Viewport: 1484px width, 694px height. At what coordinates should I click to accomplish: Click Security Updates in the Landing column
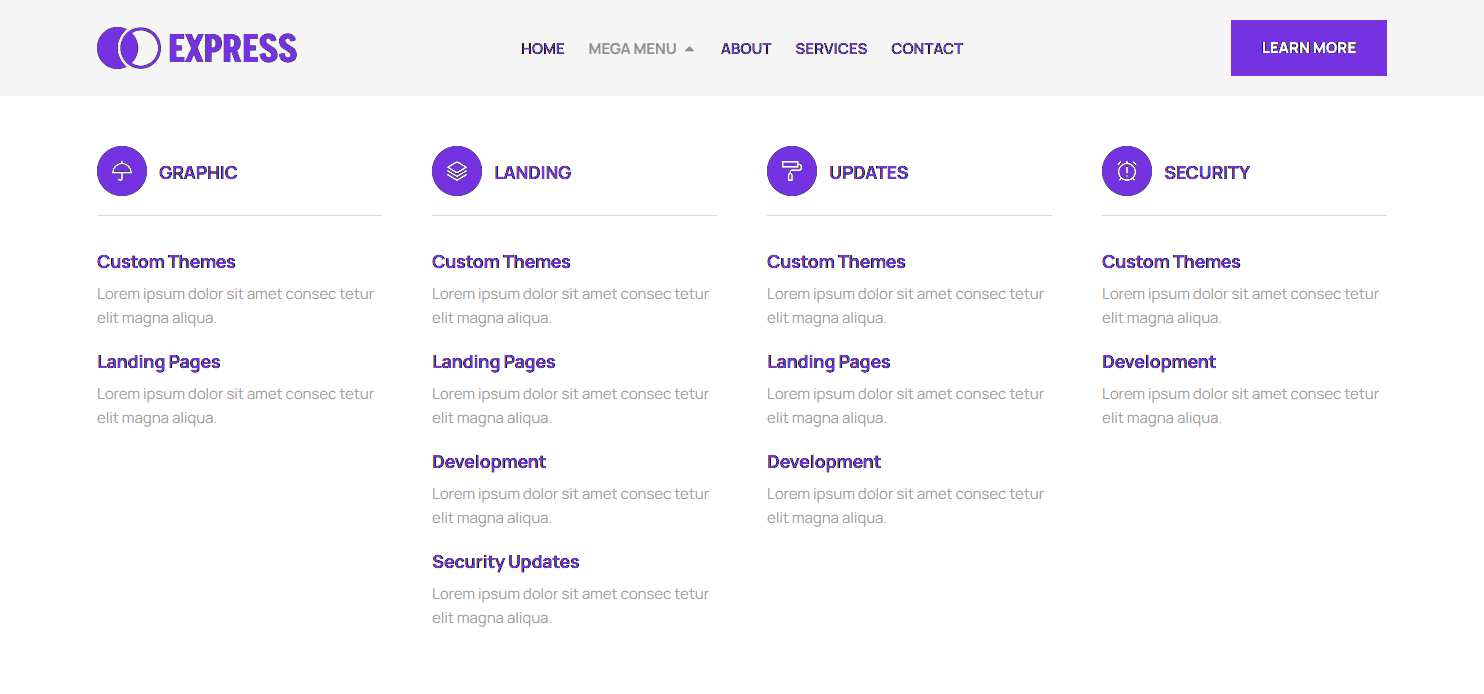(505, 562)
